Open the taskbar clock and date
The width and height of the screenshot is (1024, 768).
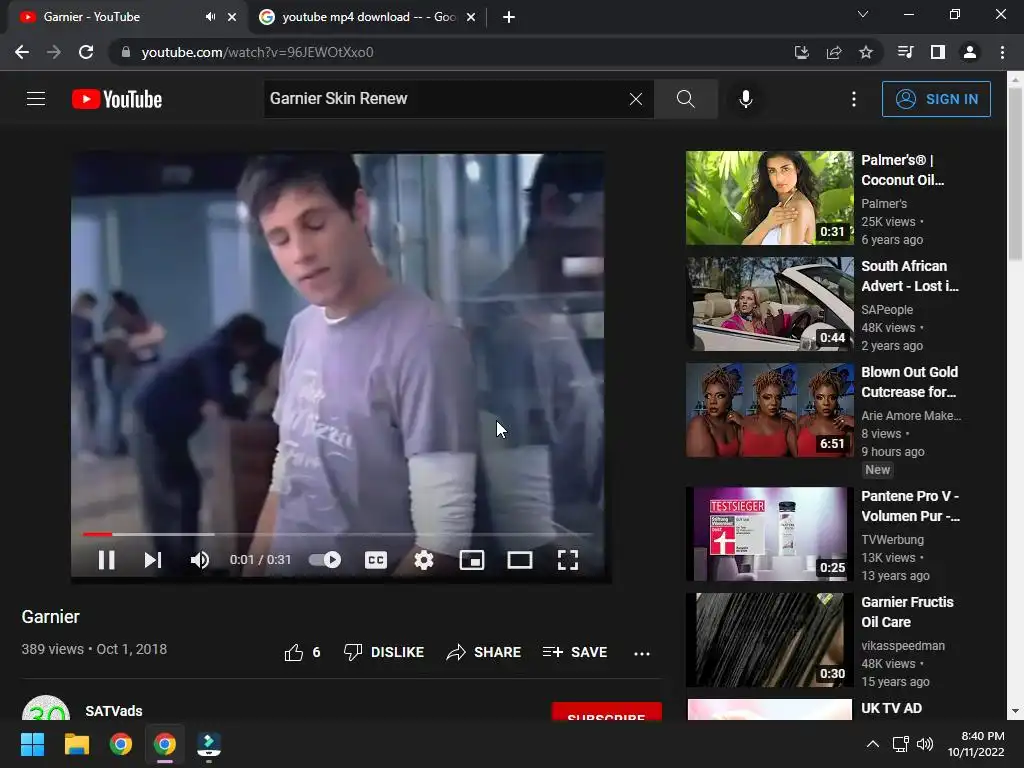click(976, 744)
